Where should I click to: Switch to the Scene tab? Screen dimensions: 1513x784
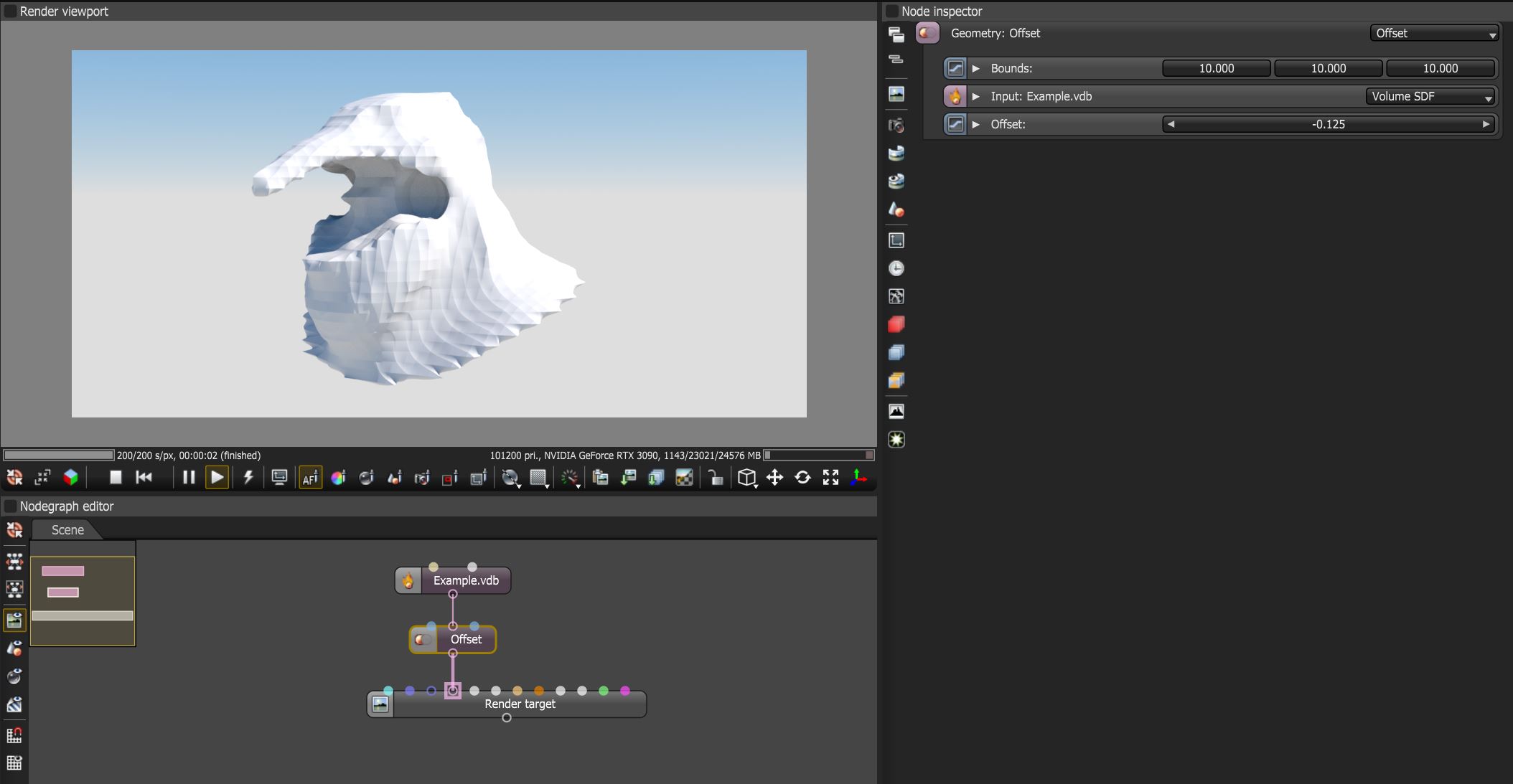67,530
